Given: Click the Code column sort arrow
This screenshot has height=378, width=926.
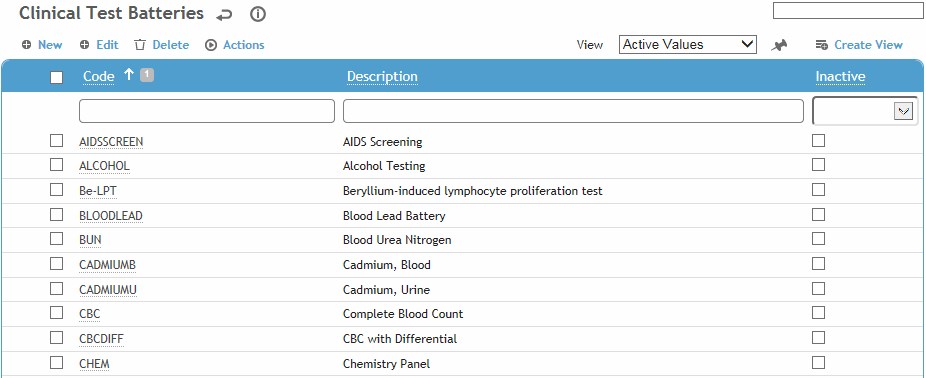Looking at the screenshot, I should [x=129, y=74].
